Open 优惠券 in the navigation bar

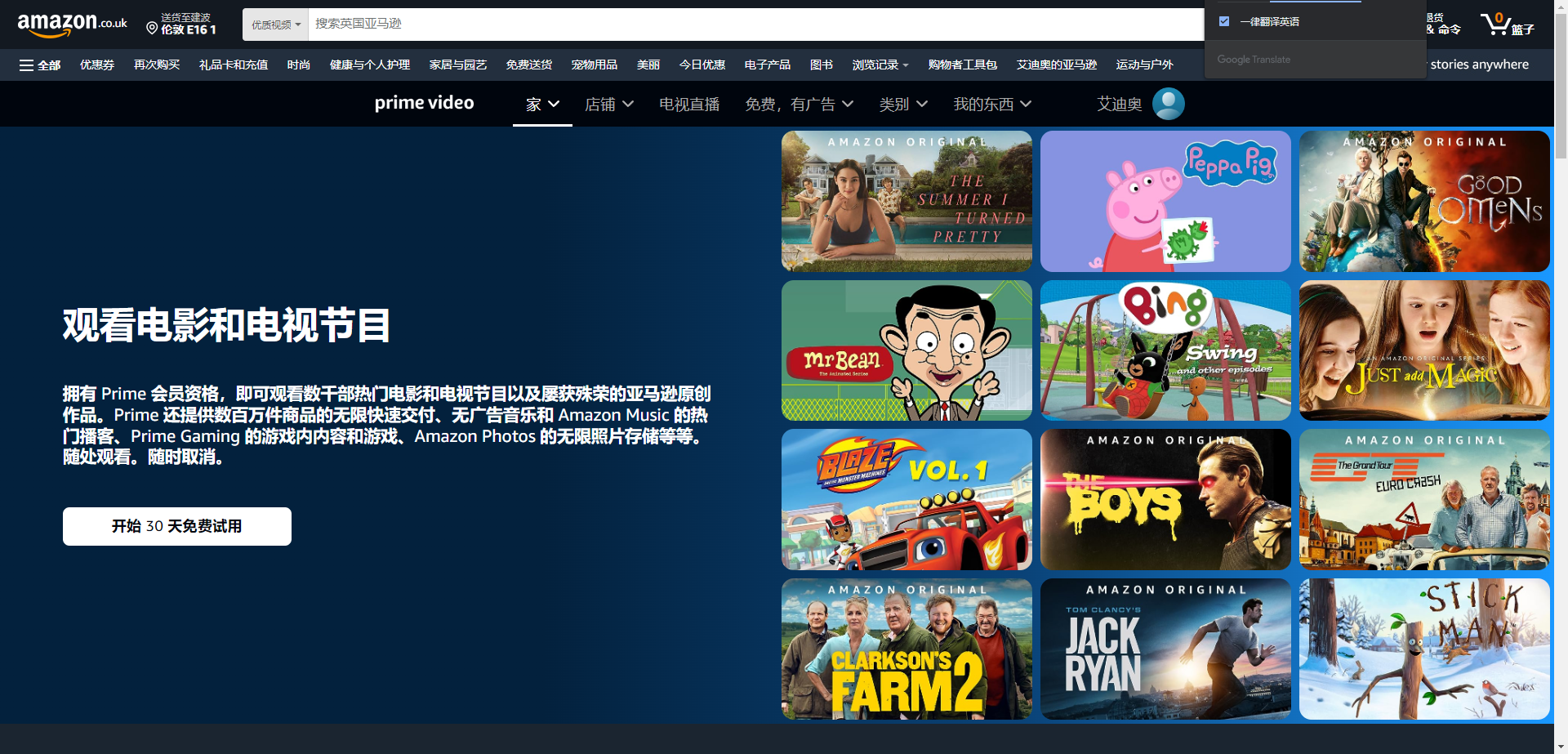coord(97,65)
